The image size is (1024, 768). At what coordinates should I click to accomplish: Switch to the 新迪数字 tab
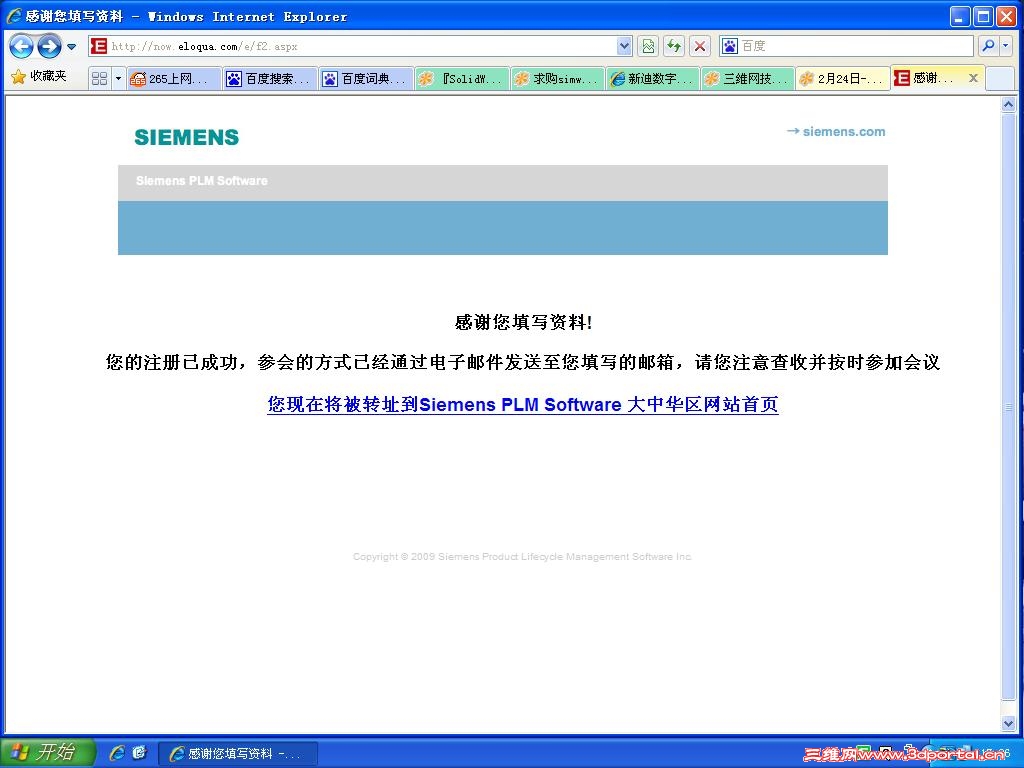(652, 78)
